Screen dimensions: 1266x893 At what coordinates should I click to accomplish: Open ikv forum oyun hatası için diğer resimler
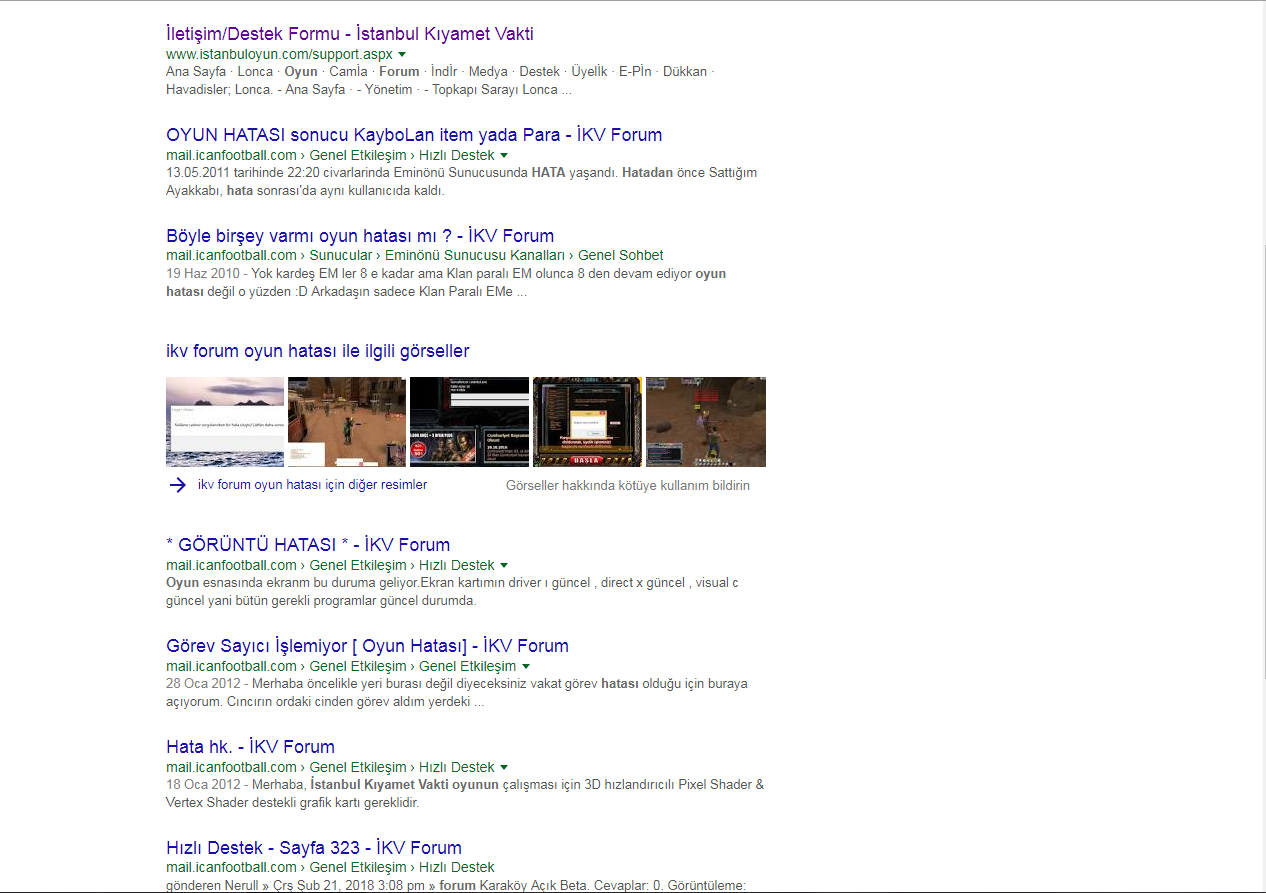[x=312, y=485]
